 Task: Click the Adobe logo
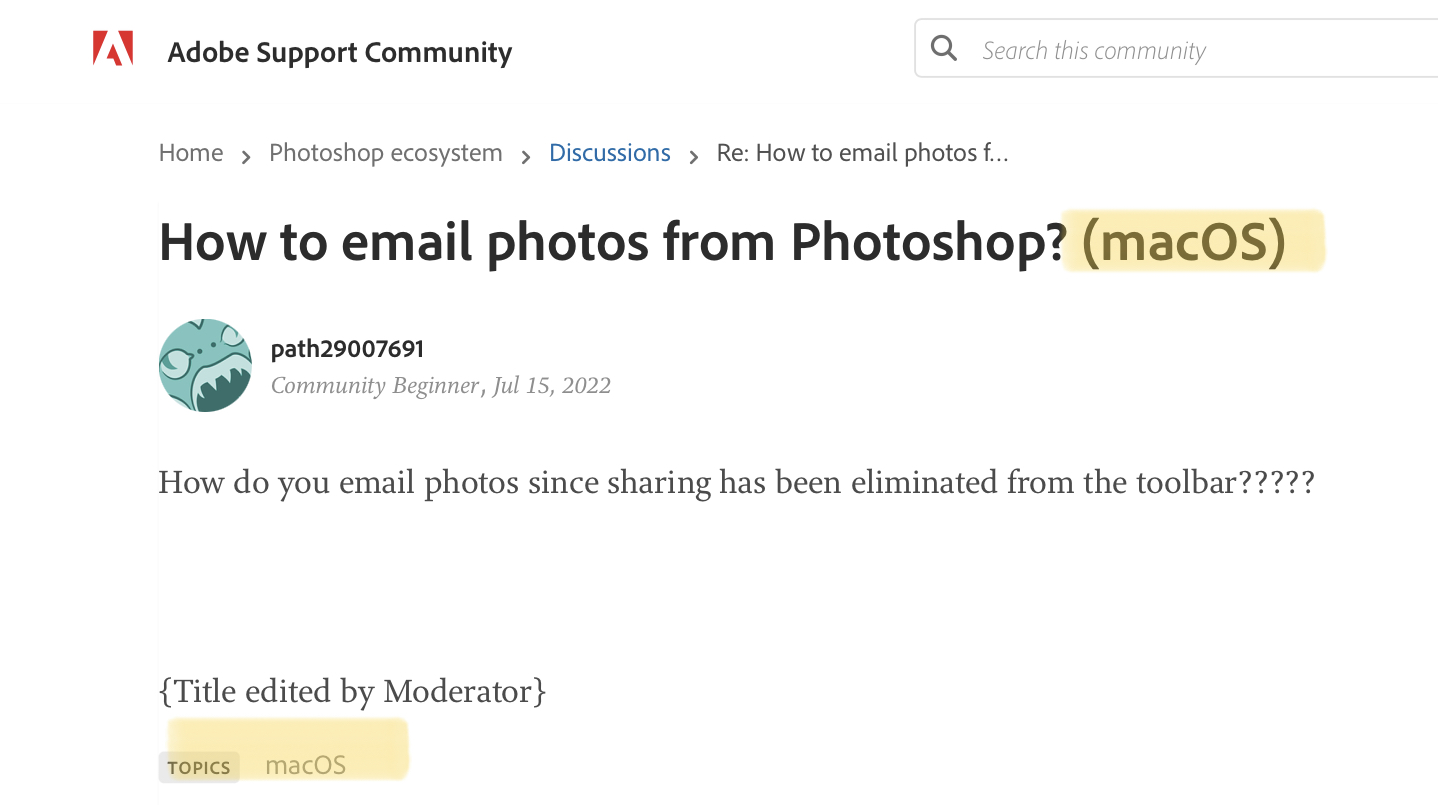tap(113, 47)
